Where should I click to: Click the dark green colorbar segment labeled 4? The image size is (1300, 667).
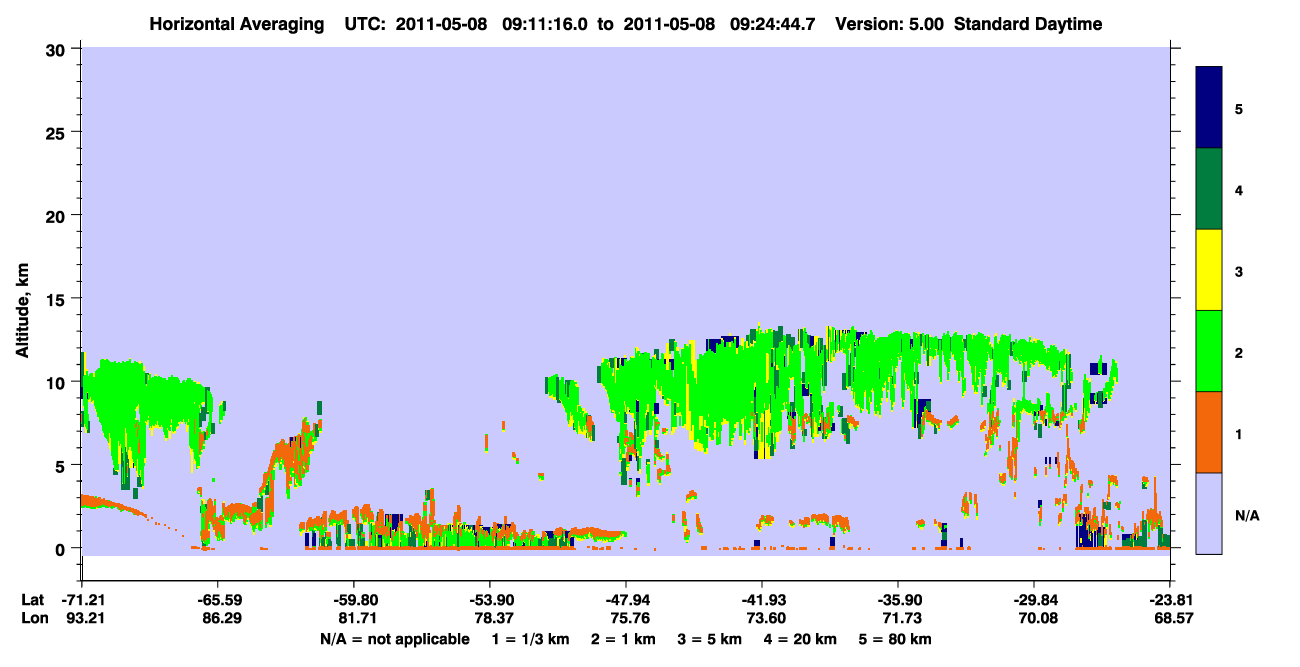coord(1209,189)
